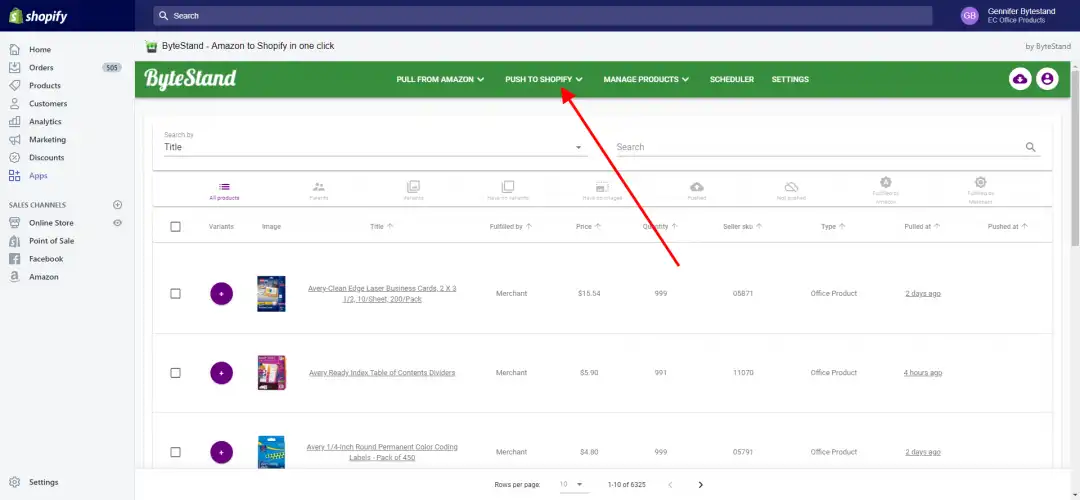Open Apps in sidebar
Viewport: 1080px width, 500px height.
[x=39, y=176]
